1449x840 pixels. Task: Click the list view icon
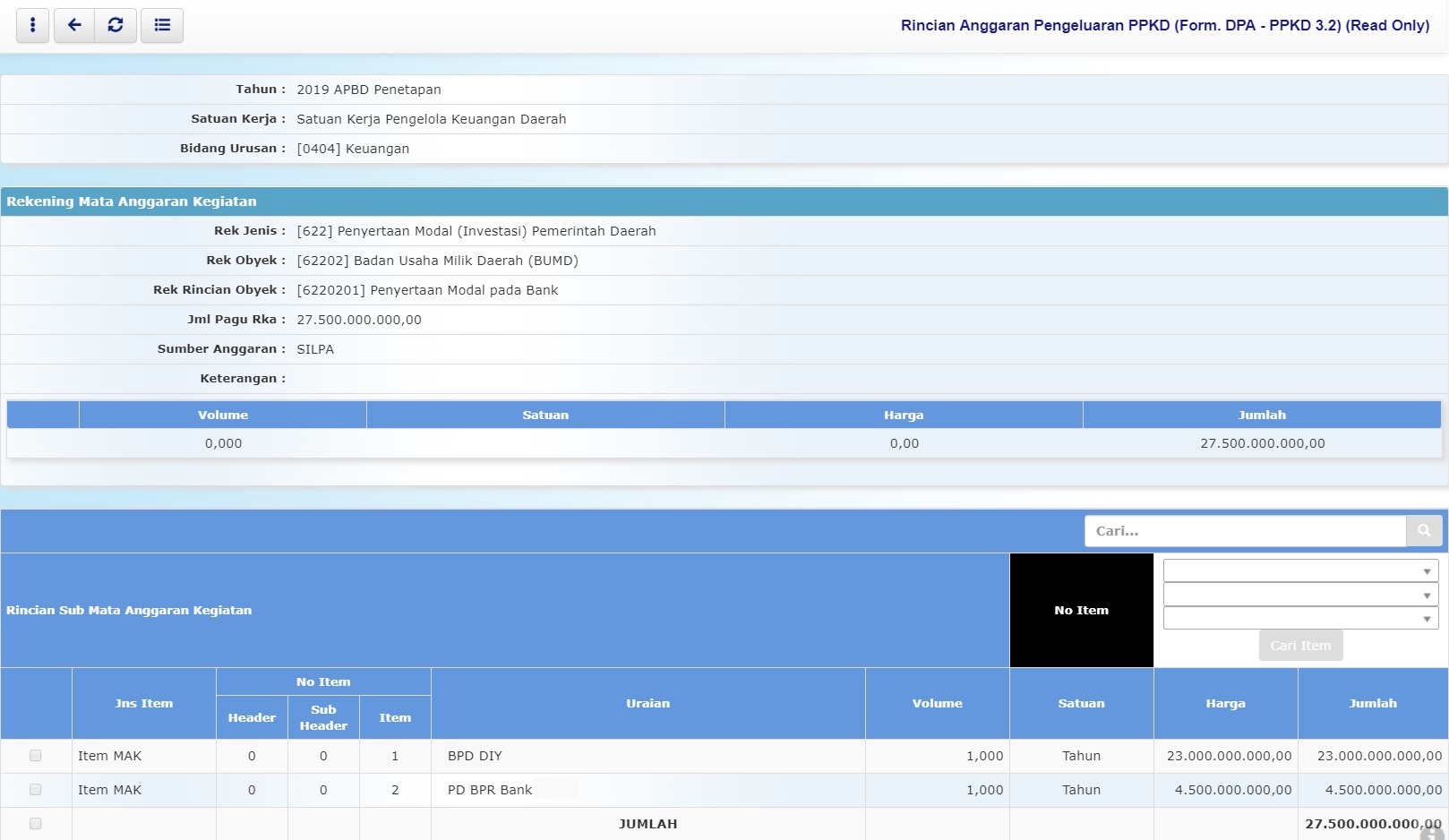162,25
